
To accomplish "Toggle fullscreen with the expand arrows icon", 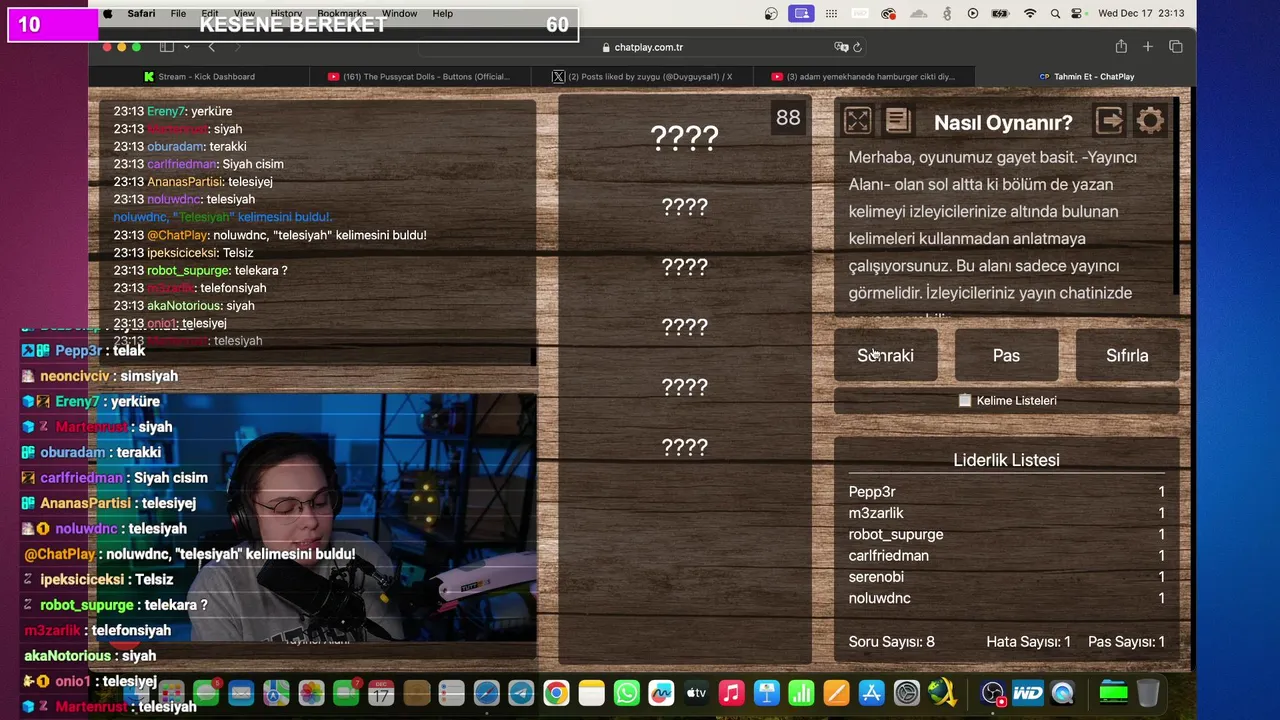I will coord(857,121).
